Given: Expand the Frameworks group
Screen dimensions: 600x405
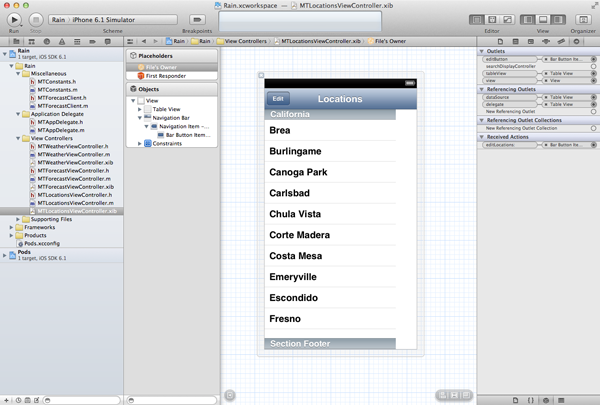Looking at the screenshot, I should pyautogui.click(x=11, y=227).
